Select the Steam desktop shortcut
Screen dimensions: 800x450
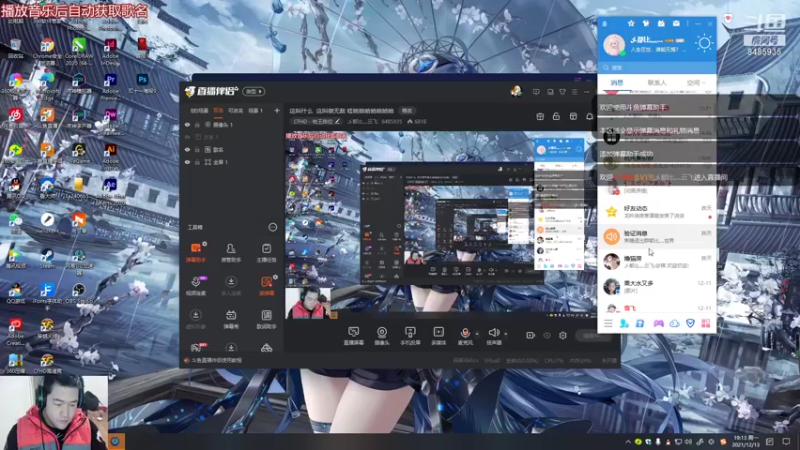(47, 258)
